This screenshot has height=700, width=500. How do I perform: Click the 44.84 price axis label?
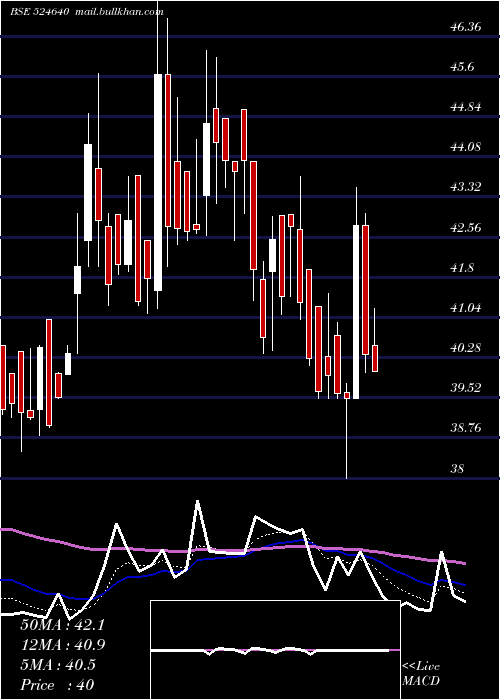click(466, 107)
